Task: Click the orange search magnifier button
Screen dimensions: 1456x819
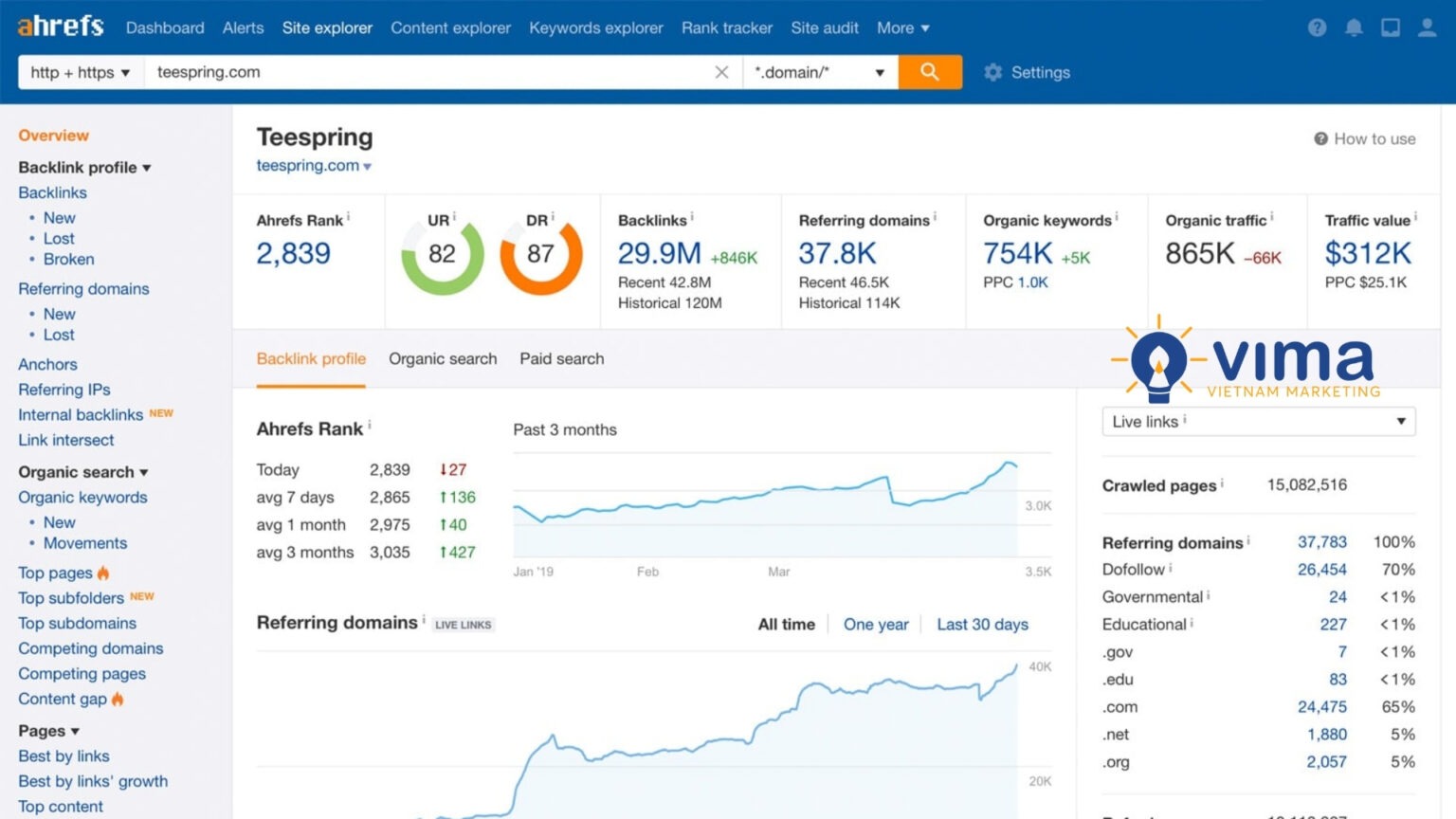Action: (929, 72)
